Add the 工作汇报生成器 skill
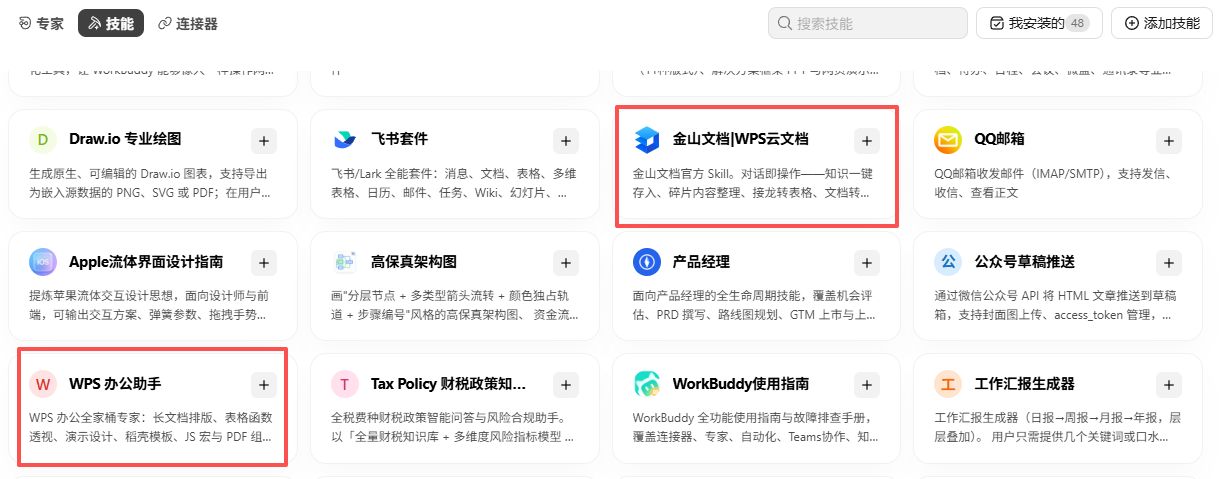This screenshot has height=479, width=1223. point(1169,384)
